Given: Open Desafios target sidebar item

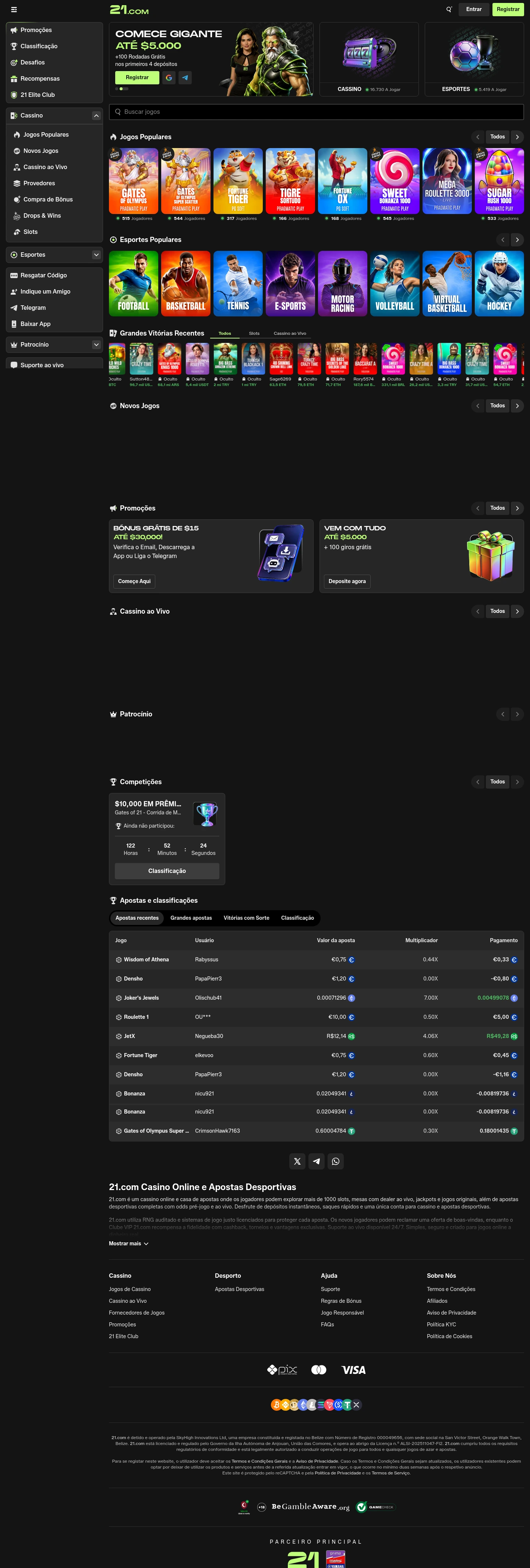Looking at the screenshot, I should tap(54, 62).
